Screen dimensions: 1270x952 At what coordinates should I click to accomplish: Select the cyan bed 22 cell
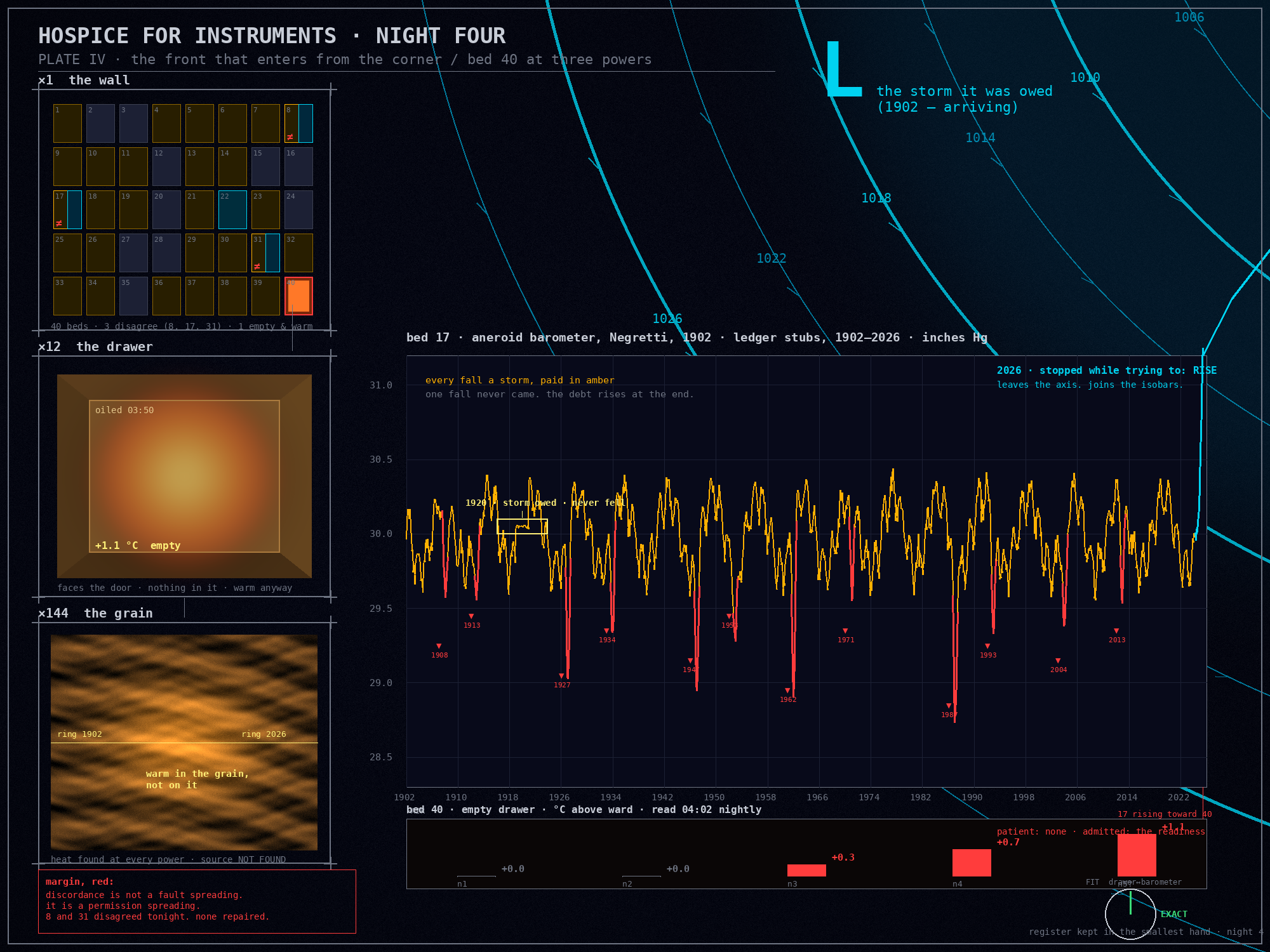[x=232, y=209]
